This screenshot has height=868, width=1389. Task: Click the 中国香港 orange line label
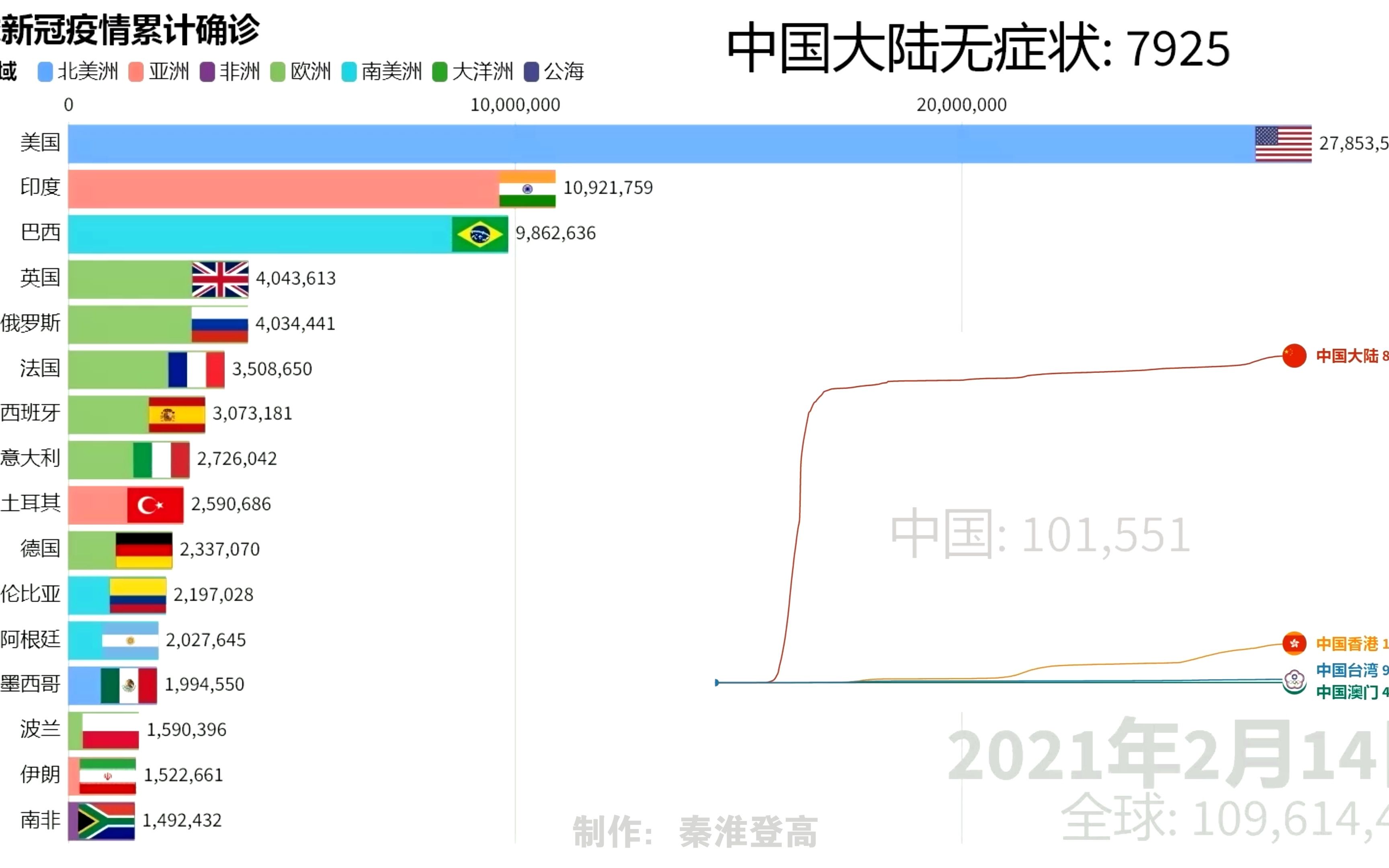pyautogui.click(x=1347, y=644)
